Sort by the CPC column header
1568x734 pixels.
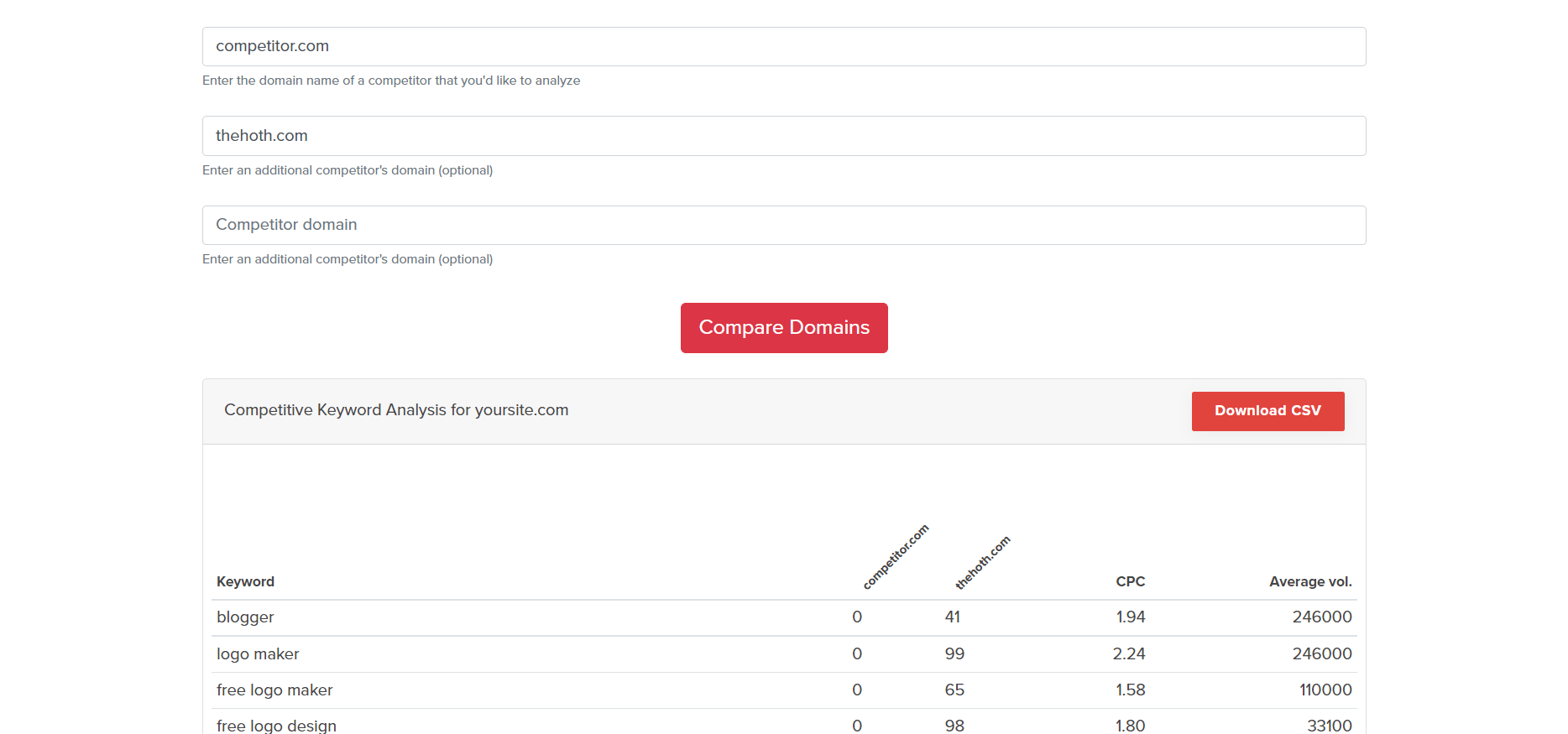point(1130,581)
